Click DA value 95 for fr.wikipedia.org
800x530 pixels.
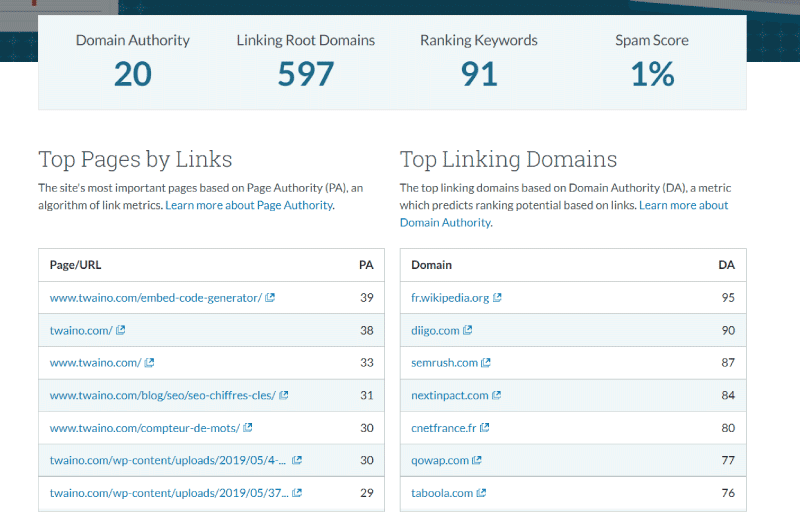[728, 297]
